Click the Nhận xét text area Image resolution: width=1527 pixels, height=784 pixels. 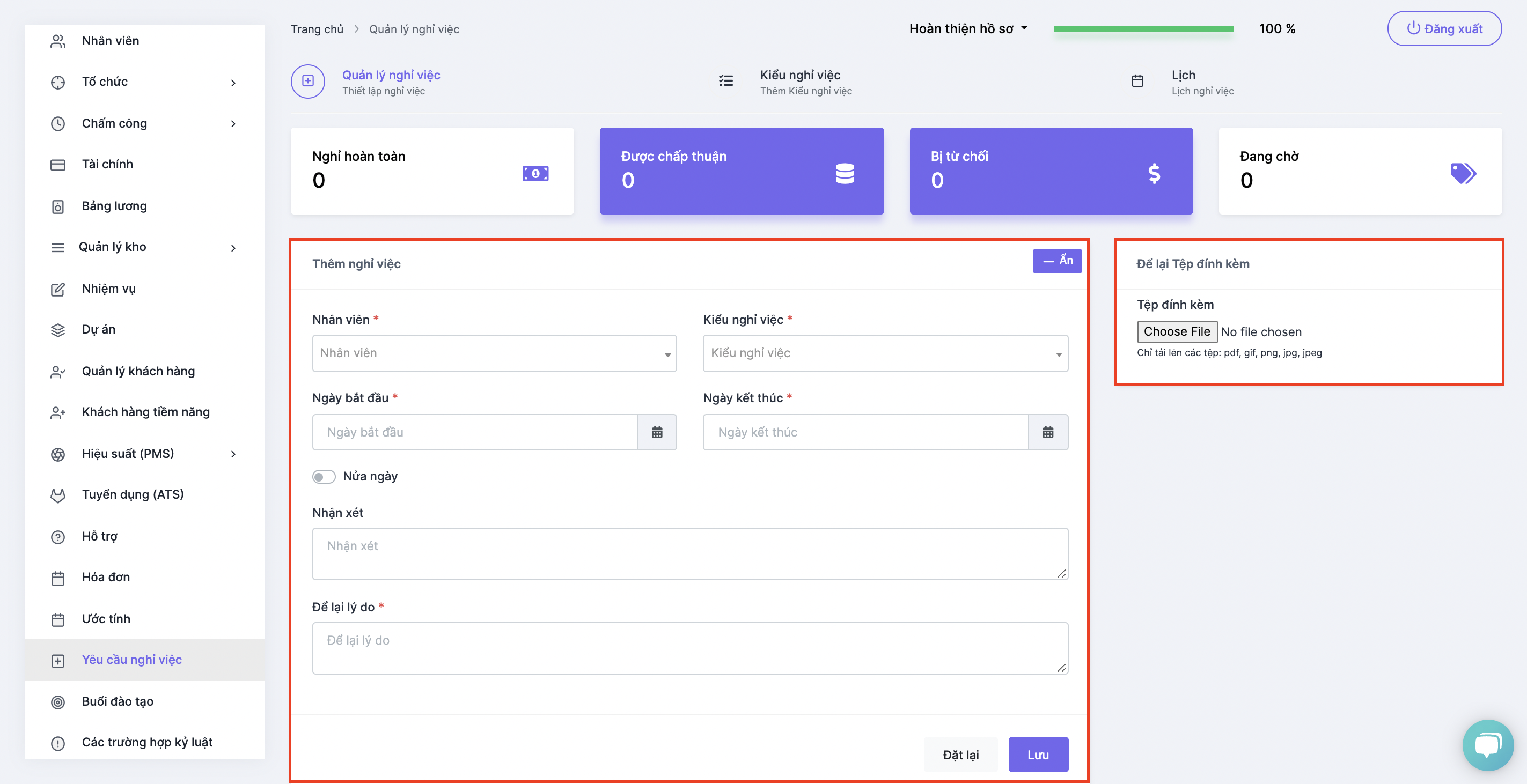[690, 554]
